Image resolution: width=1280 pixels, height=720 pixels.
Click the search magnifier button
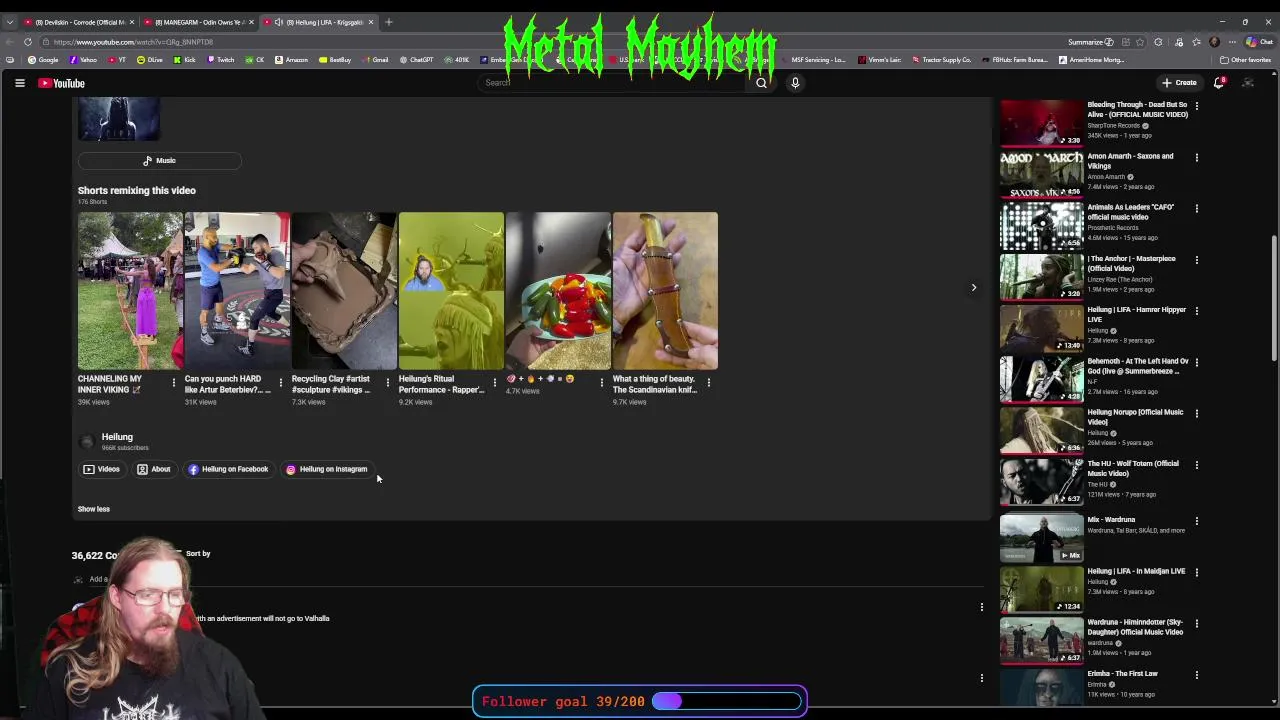[x=761, y=83]
